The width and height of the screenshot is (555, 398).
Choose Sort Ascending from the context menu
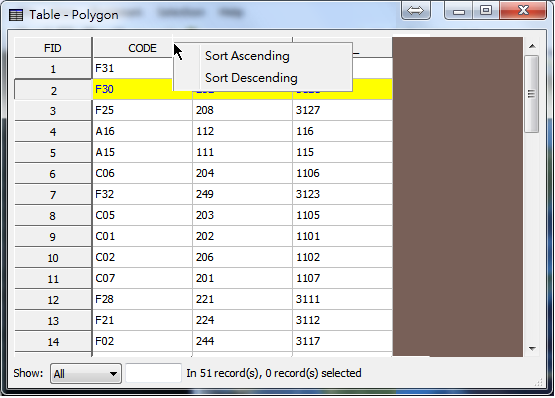(263, 56)
